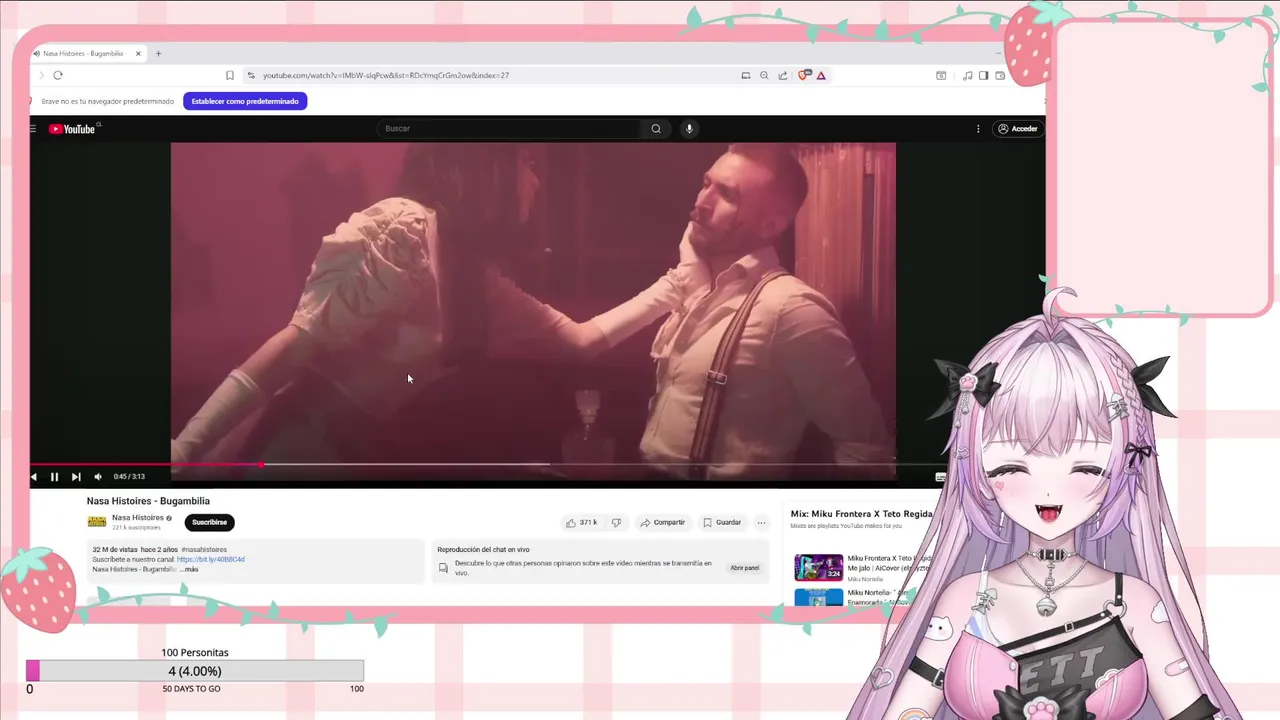Screen dimensions: 1280x720
Task: Open Miku Frontera X Teto thumbnail 3:24
Action: click(x=819, y=567)
